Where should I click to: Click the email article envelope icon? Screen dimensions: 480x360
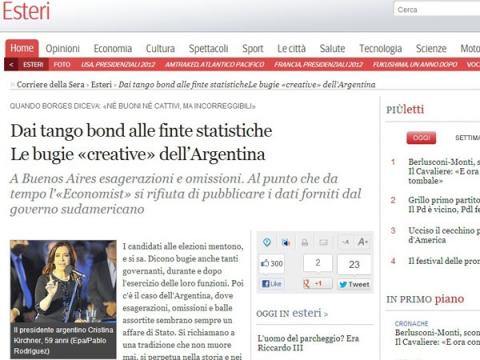pyautogui.click(x=324, y=242)
